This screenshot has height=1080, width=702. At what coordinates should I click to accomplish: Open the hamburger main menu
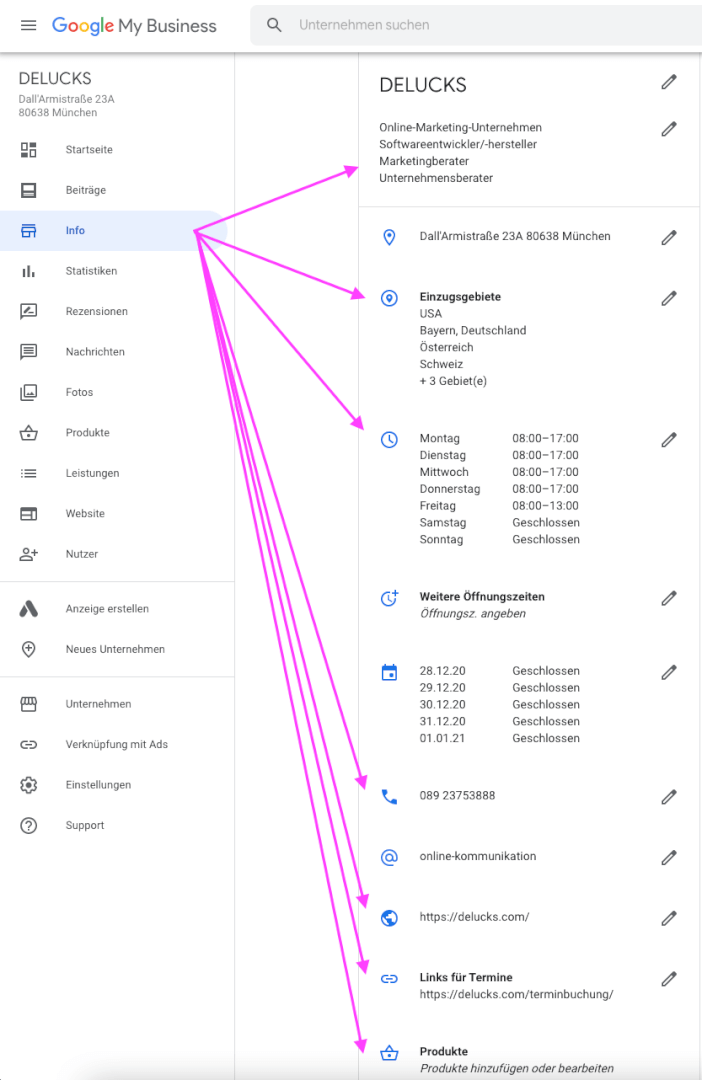click(x=28, y=25)
